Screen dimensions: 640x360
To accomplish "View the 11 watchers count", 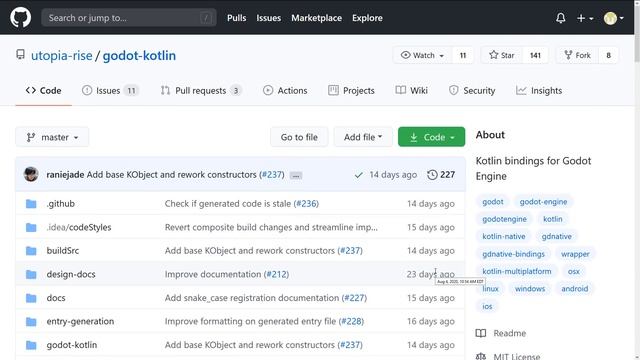I will (x=463, y=55).
